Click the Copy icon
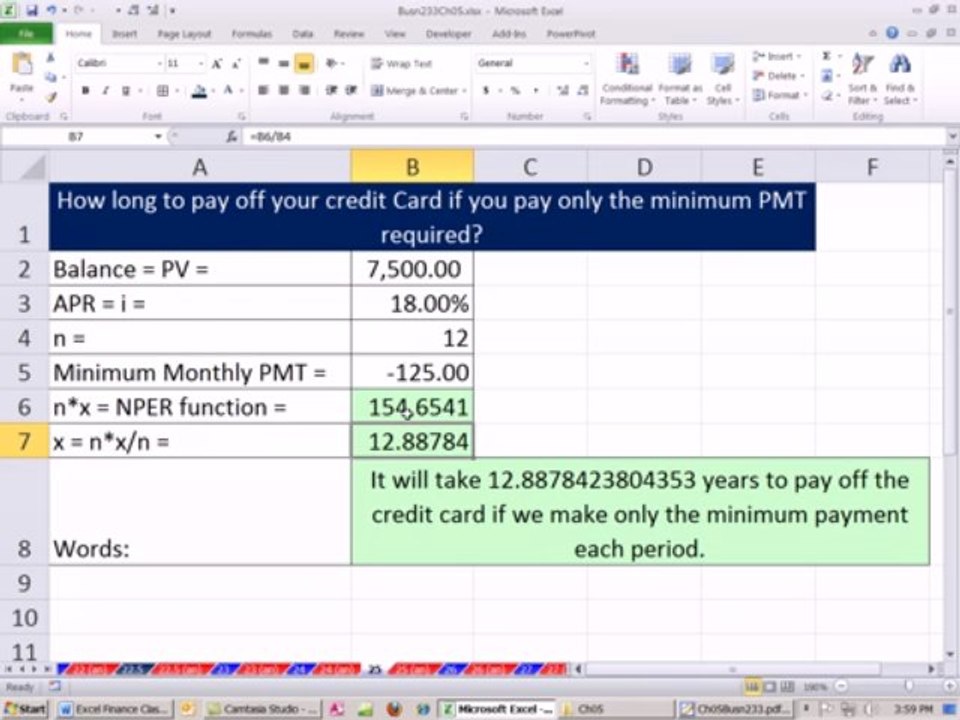The width and height of the screenshot is (960, 720). click(x=51, y=77)
